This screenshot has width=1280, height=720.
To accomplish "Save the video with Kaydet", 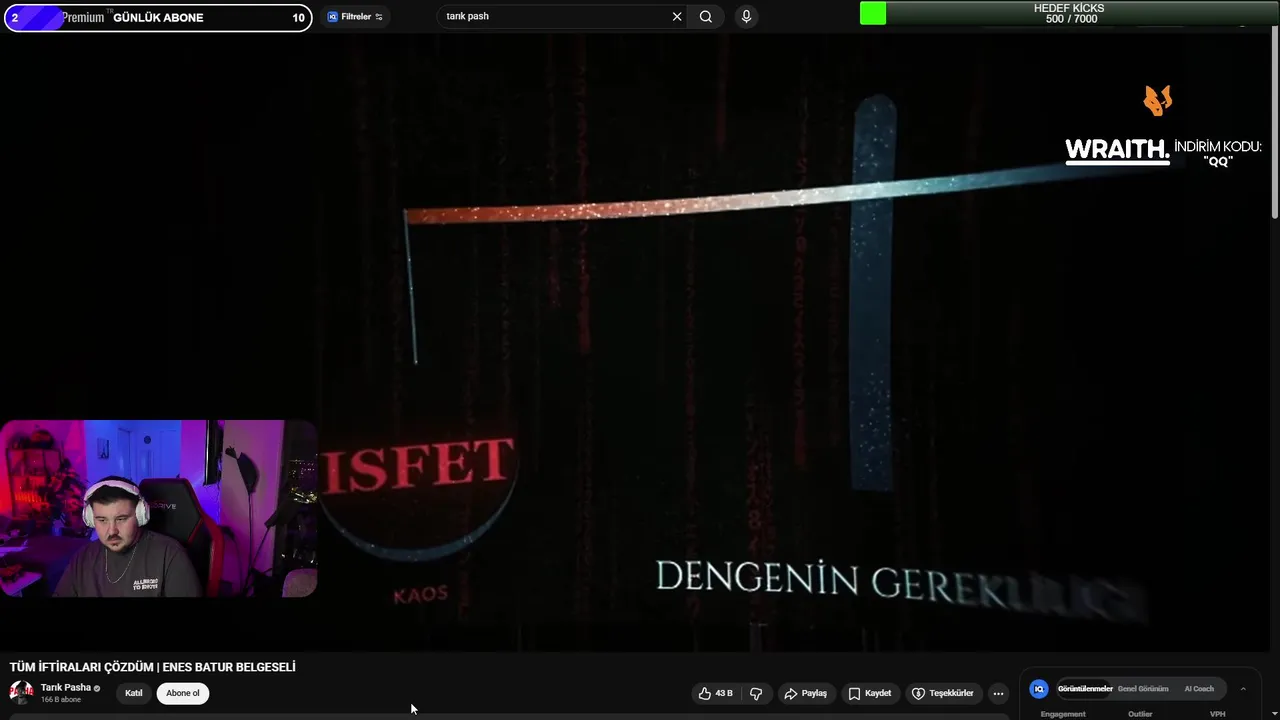I will click(x=870, y=693).
